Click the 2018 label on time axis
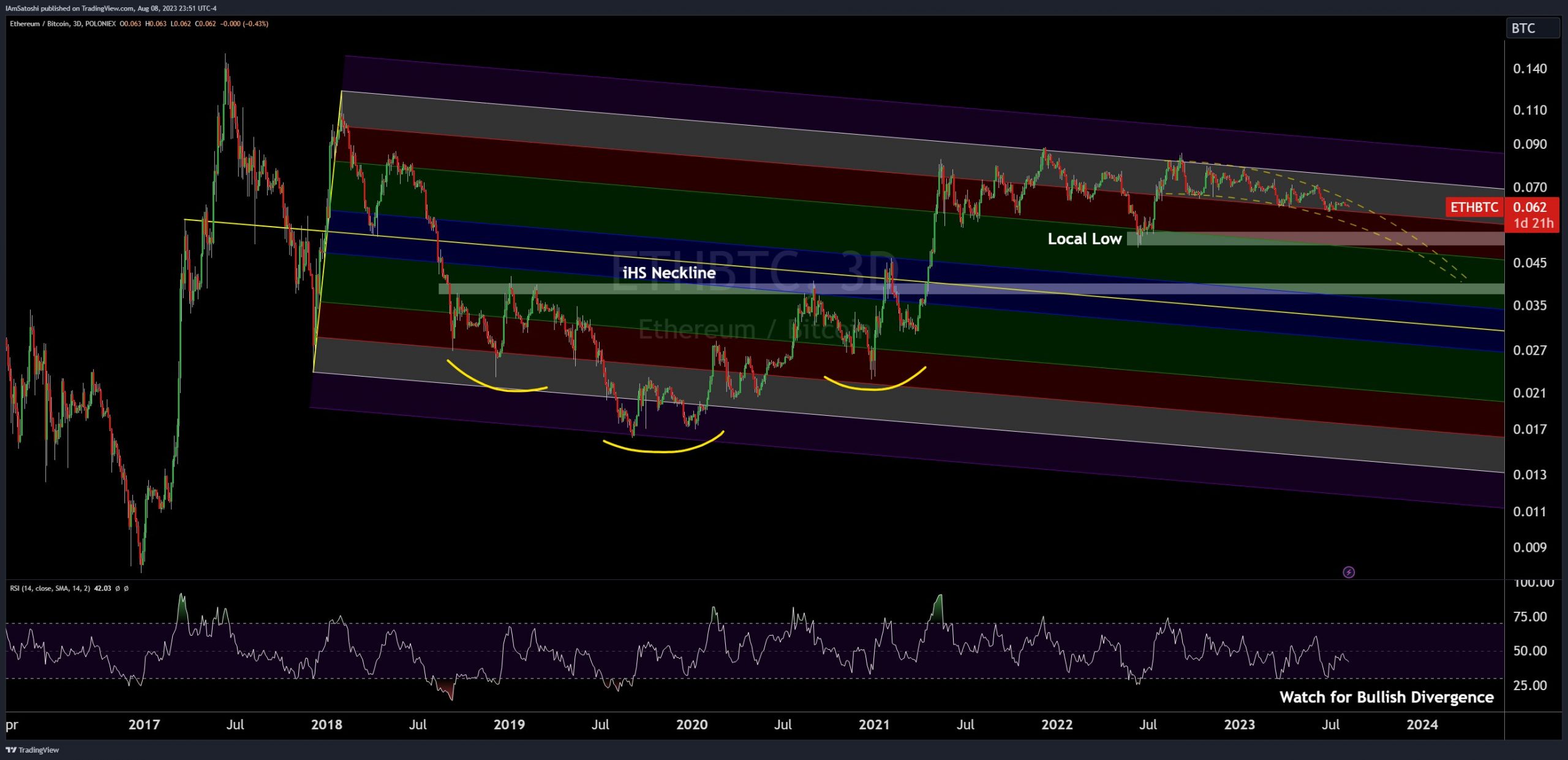Image resolution: width=1568 pixels, height=760 pixels. point(326,724)
